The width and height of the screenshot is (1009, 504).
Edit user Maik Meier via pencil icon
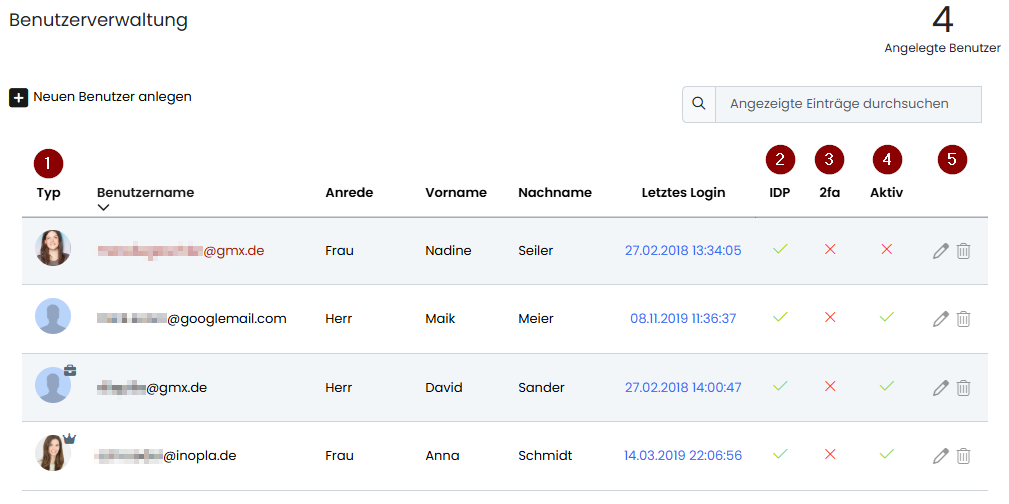point(940,319)
